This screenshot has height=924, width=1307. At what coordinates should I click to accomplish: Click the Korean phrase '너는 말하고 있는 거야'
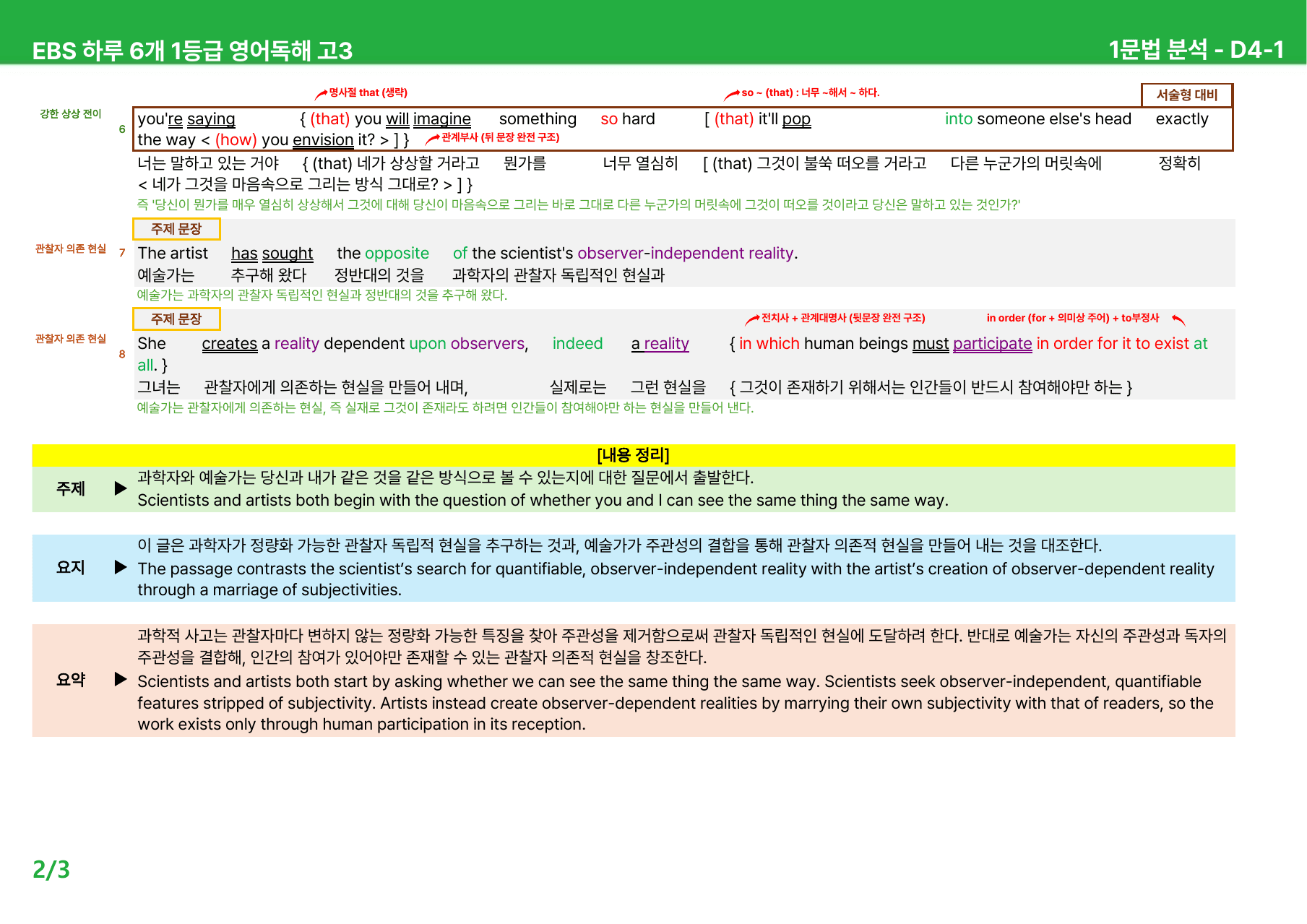coord(208,163)
